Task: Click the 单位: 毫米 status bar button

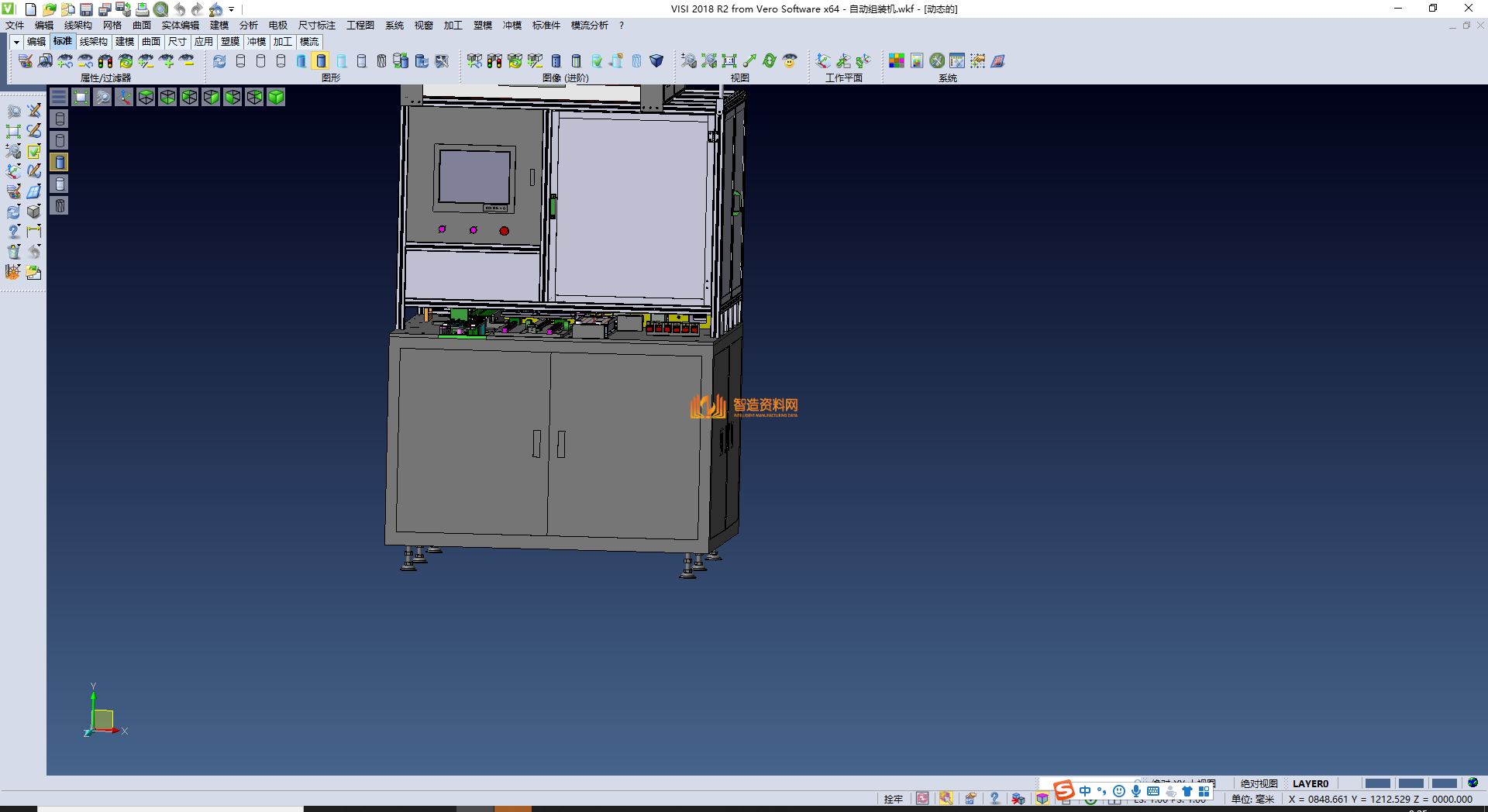Action: (1252, 799)
